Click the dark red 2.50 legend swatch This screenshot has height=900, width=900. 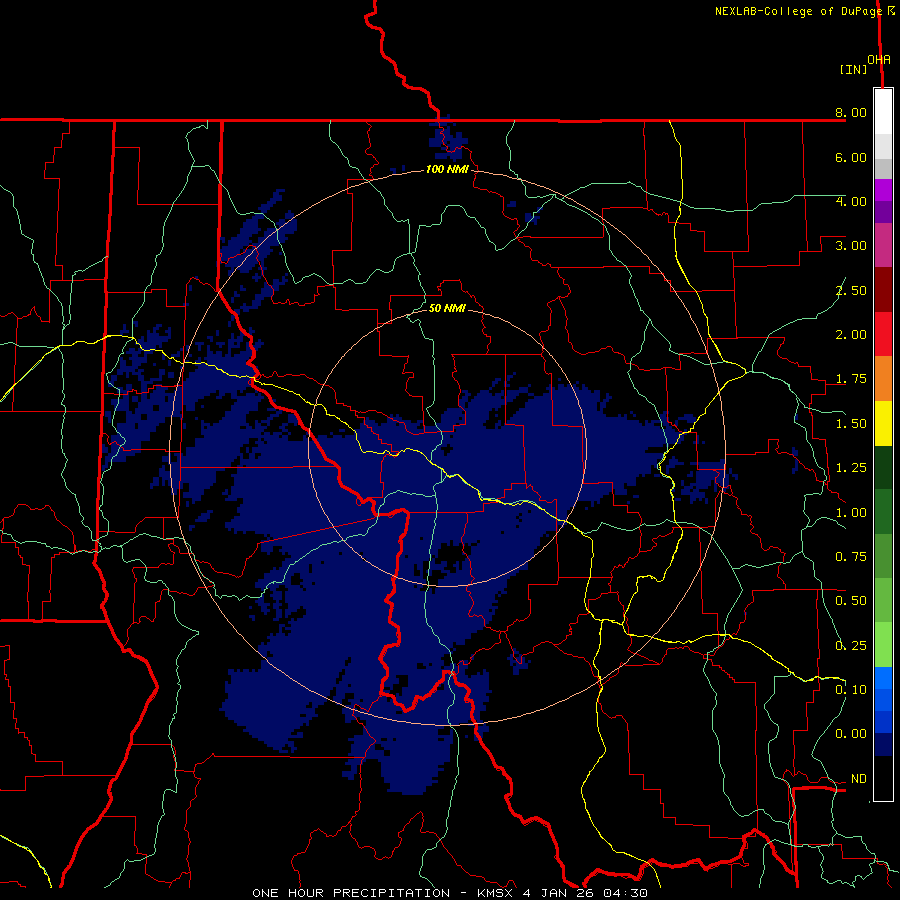(883, 290)
